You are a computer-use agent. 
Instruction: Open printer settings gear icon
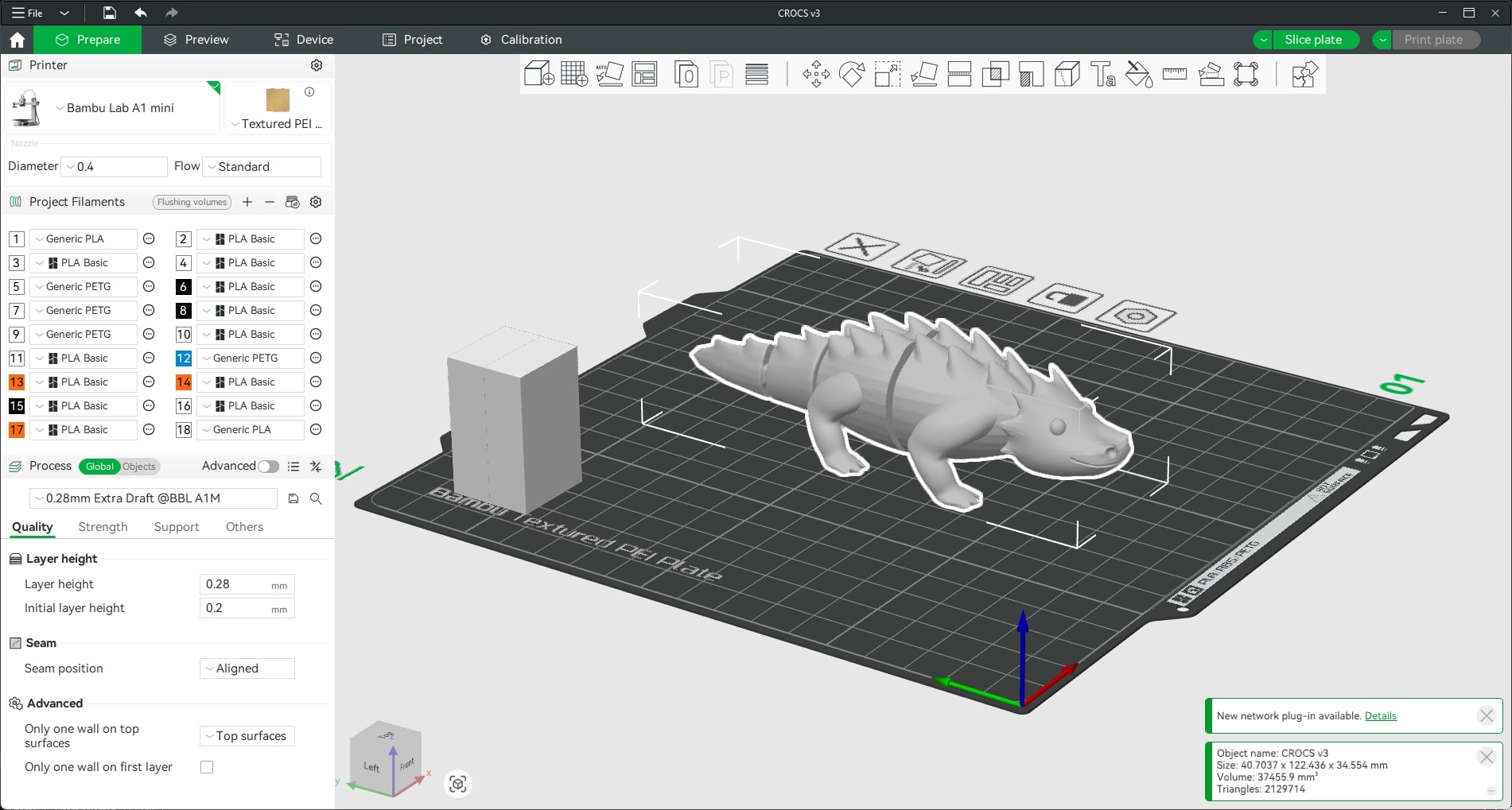tap(317, 65)
